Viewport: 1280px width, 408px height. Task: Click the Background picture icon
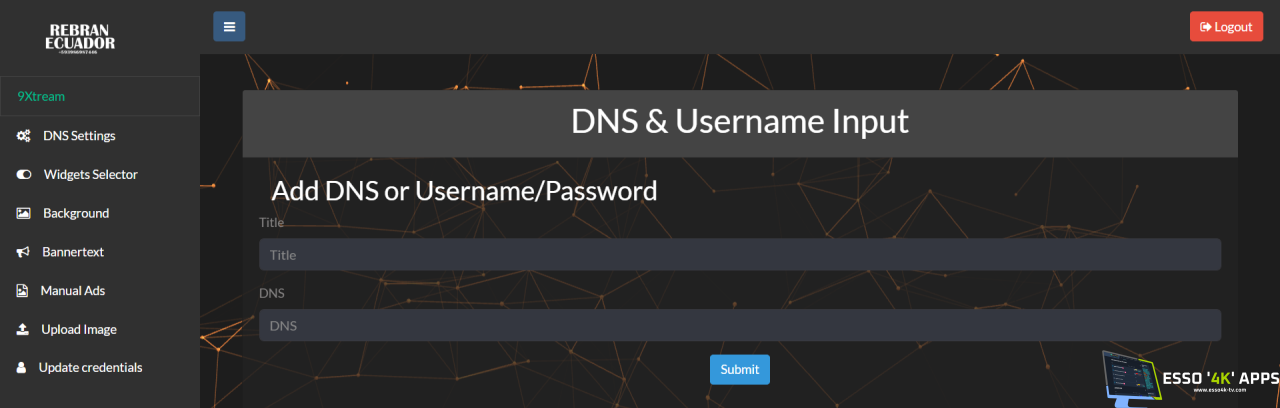23,214
